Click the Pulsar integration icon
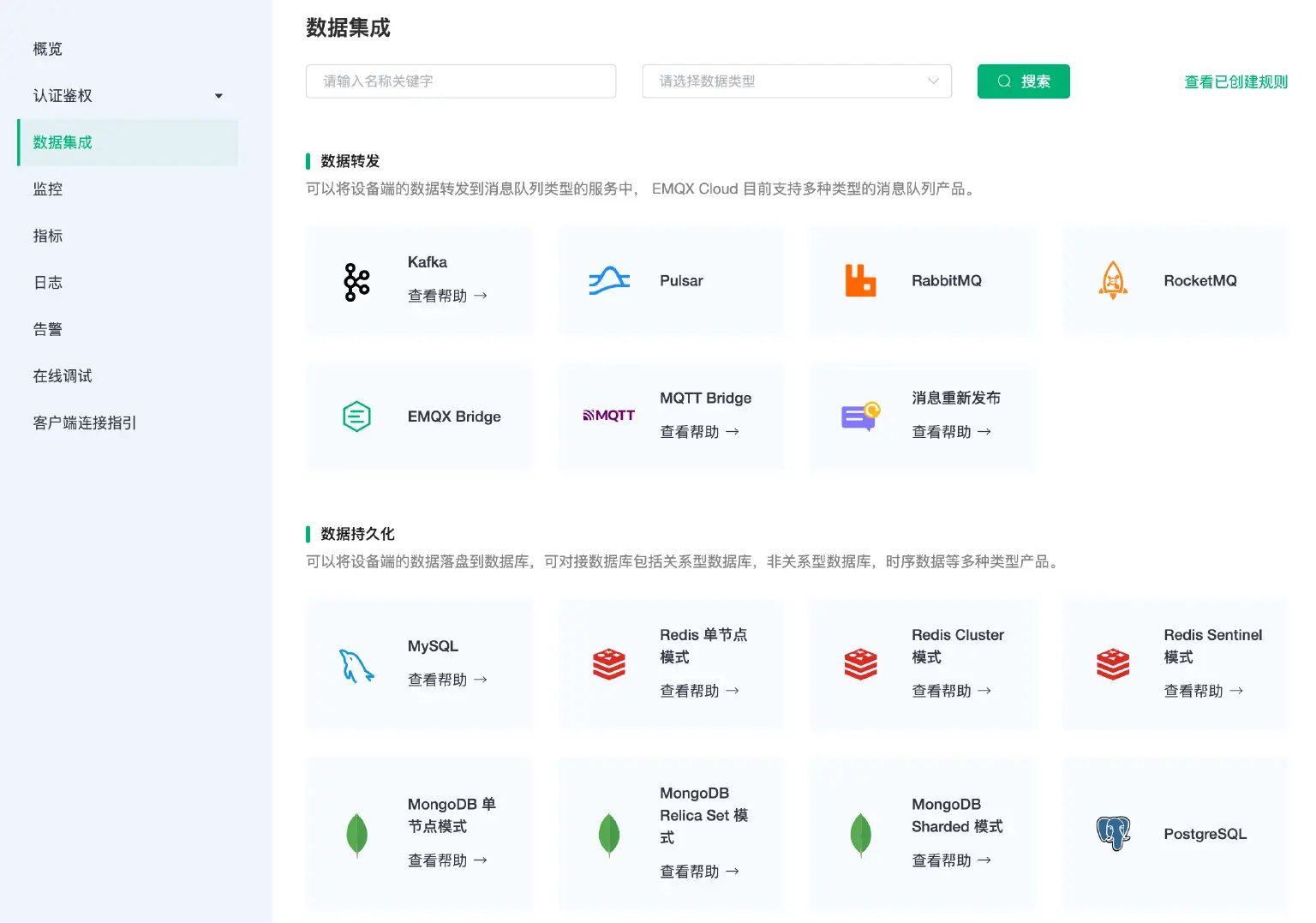The width and height of the screenshot is (1316, 923). [x=608, y=280]
